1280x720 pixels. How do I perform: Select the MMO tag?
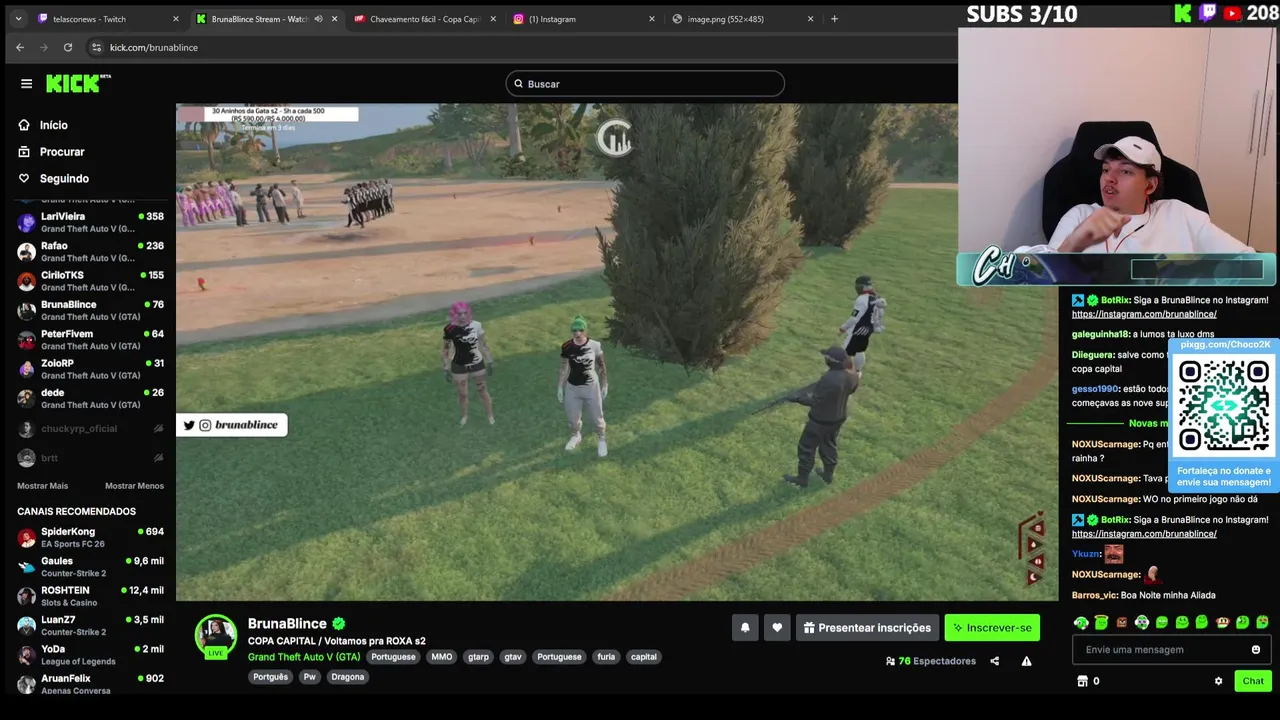click(x=442, y=657)
